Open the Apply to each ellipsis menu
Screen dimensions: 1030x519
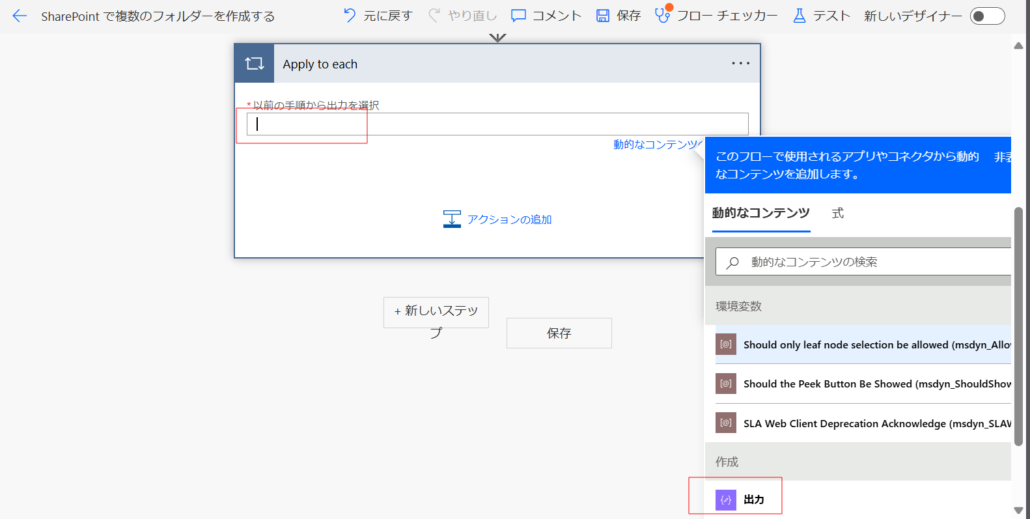[x=740, y=63]
